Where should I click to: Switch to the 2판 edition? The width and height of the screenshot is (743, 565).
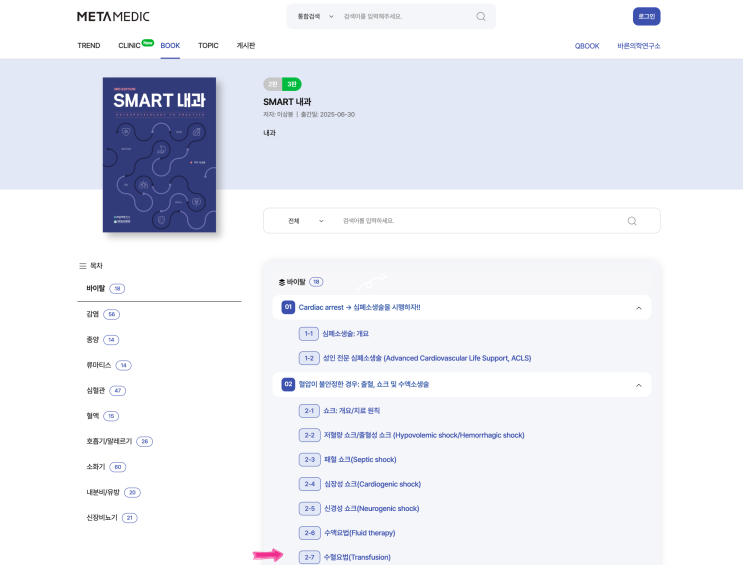click(273, 84)
